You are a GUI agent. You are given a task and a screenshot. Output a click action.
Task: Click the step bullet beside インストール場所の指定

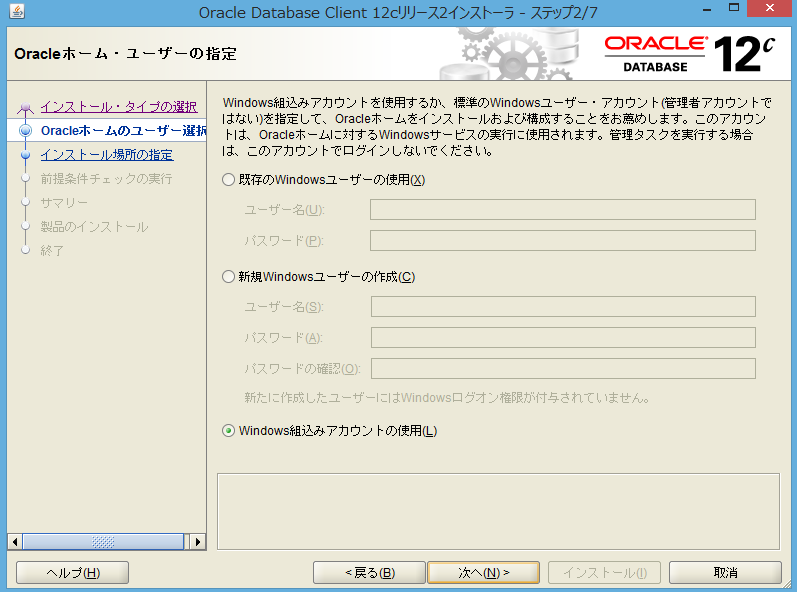click(x=25, y=154)
